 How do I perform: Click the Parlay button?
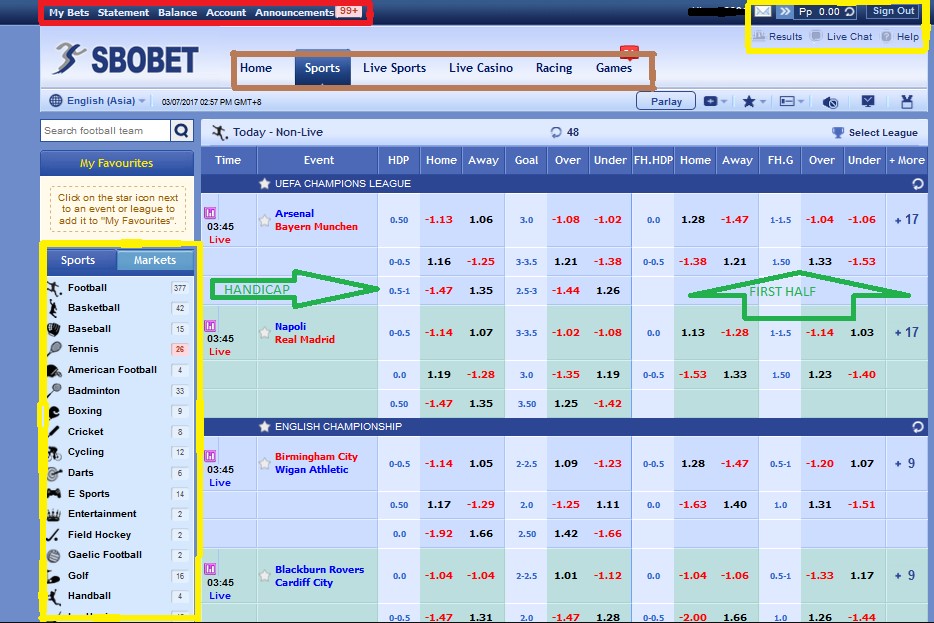coord(666,101)
